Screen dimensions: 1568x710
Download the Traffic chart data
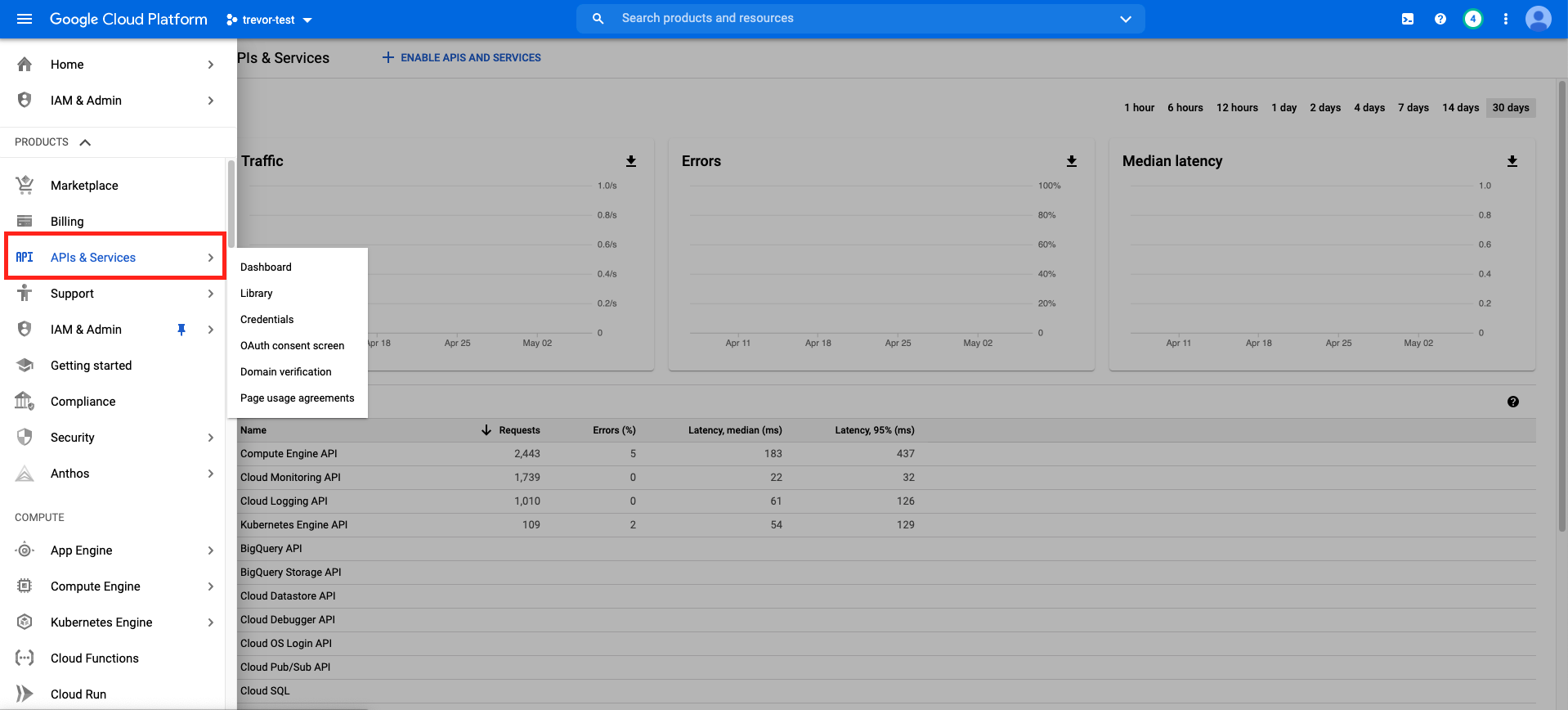pos(631,161)
